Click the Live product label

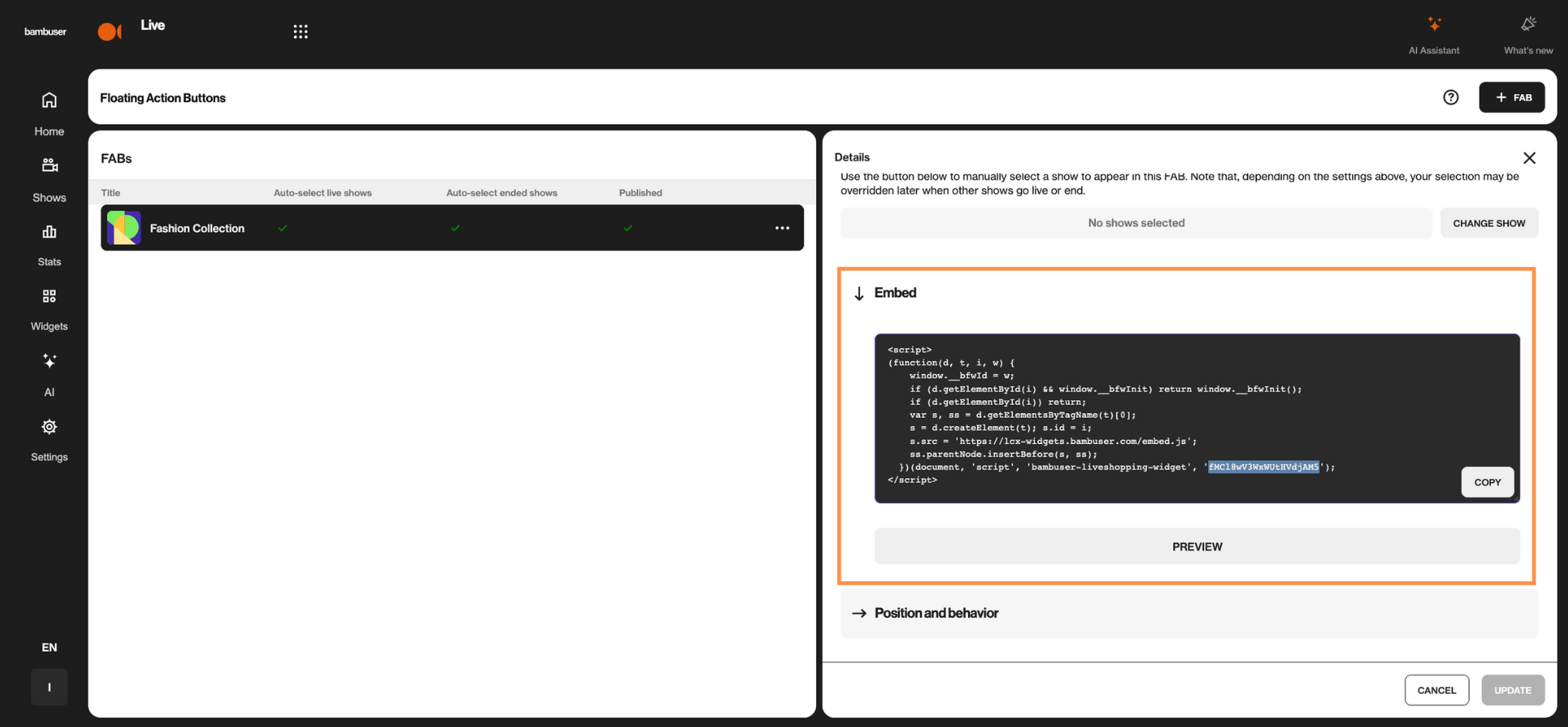(153, 25)
